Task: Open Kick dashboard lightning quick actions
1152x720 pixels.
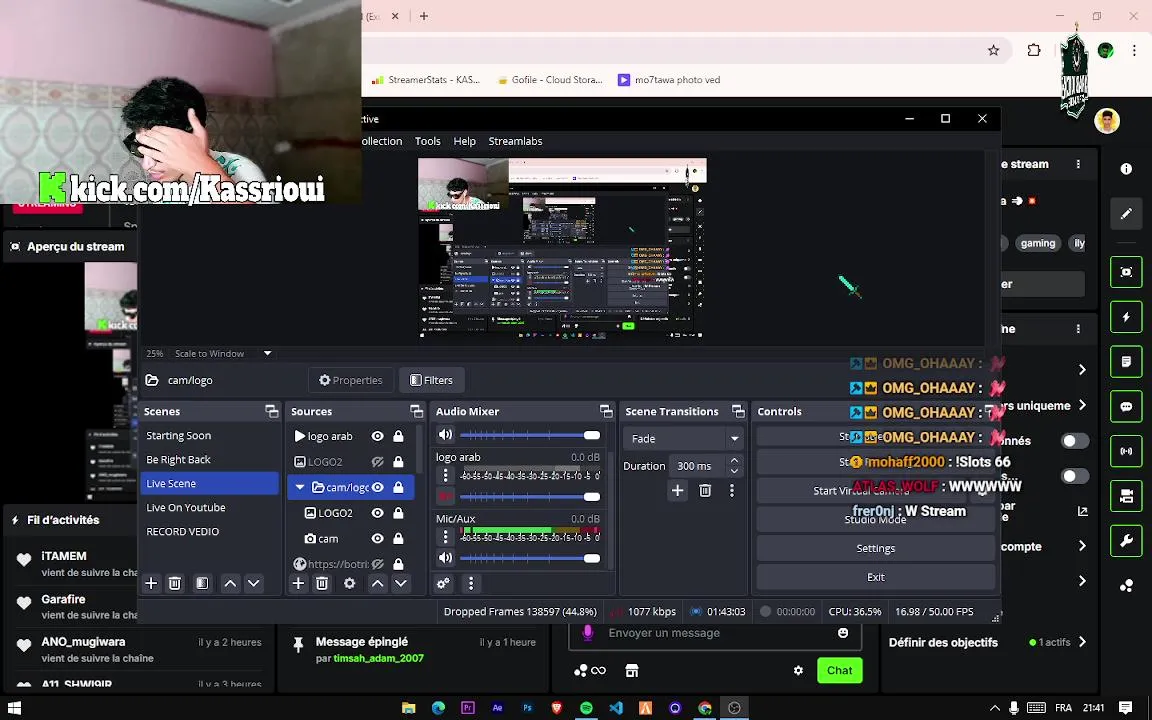Action: pos(1126,317)
